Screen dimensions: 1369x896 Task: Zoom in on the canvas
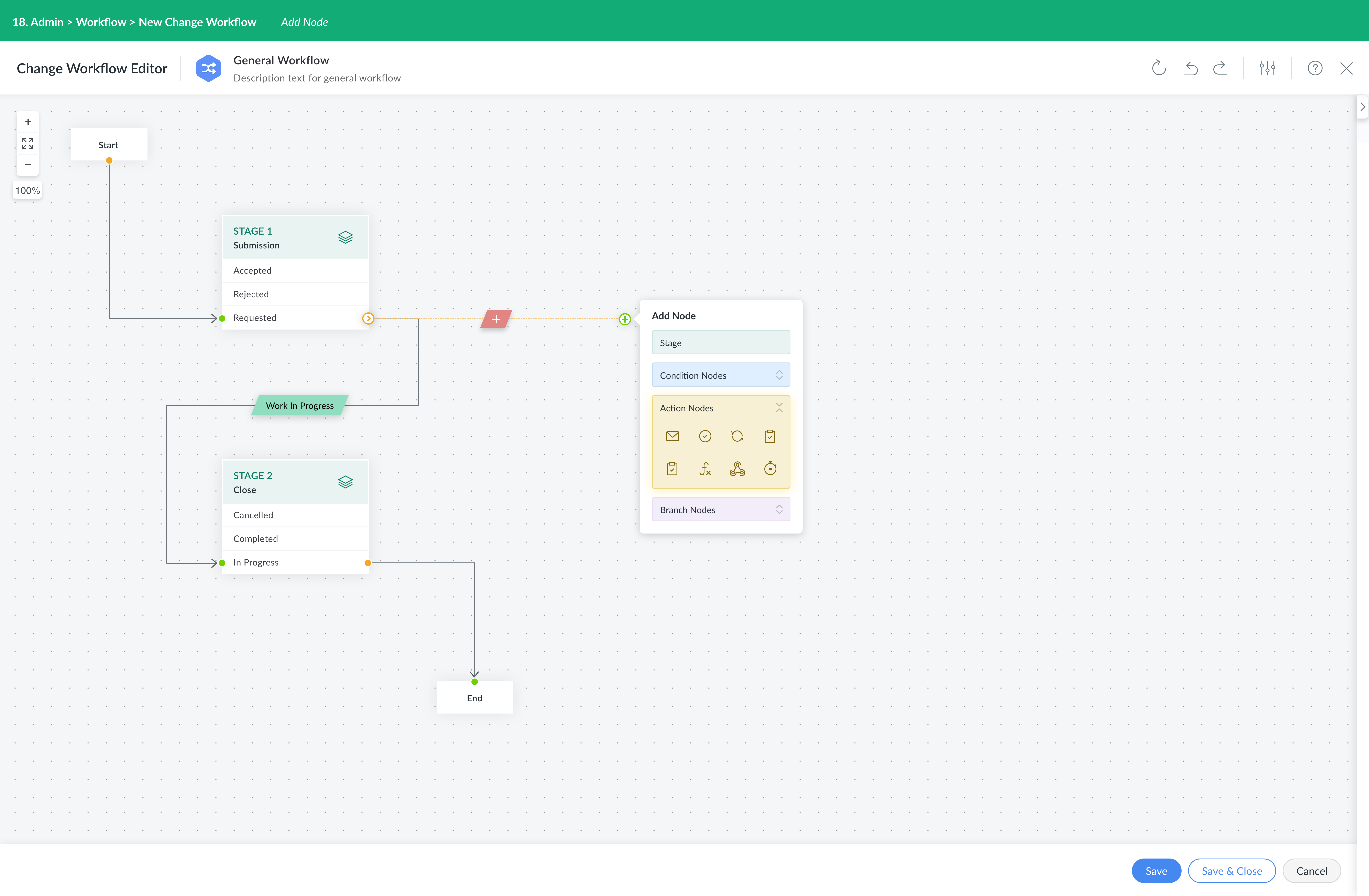(28, 122)
